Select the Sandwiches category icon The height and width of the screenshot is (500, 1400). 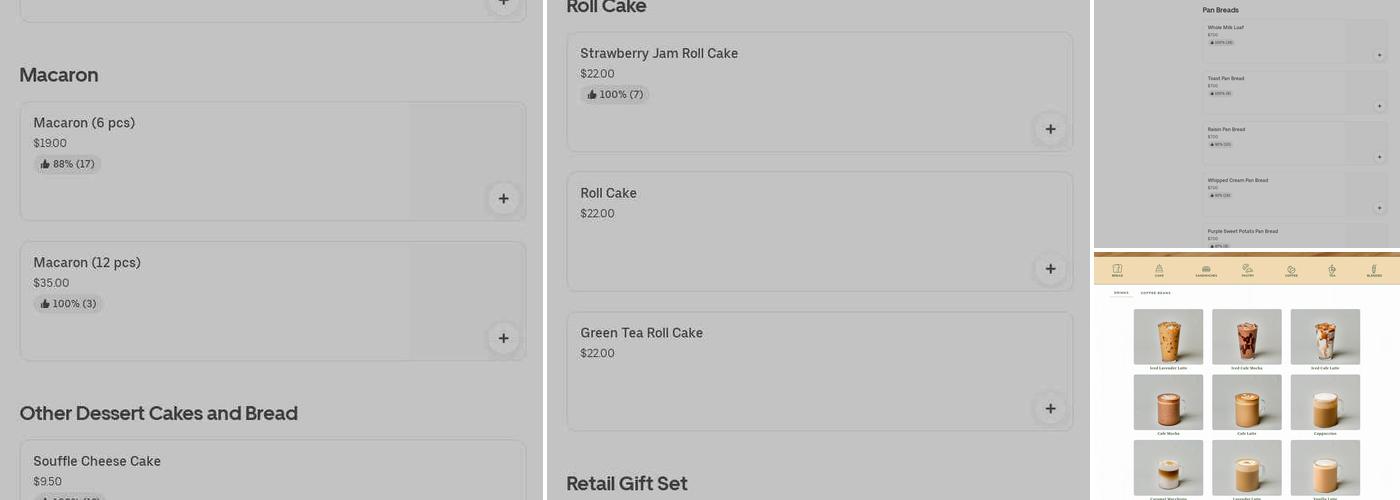tap(1206, 270)
